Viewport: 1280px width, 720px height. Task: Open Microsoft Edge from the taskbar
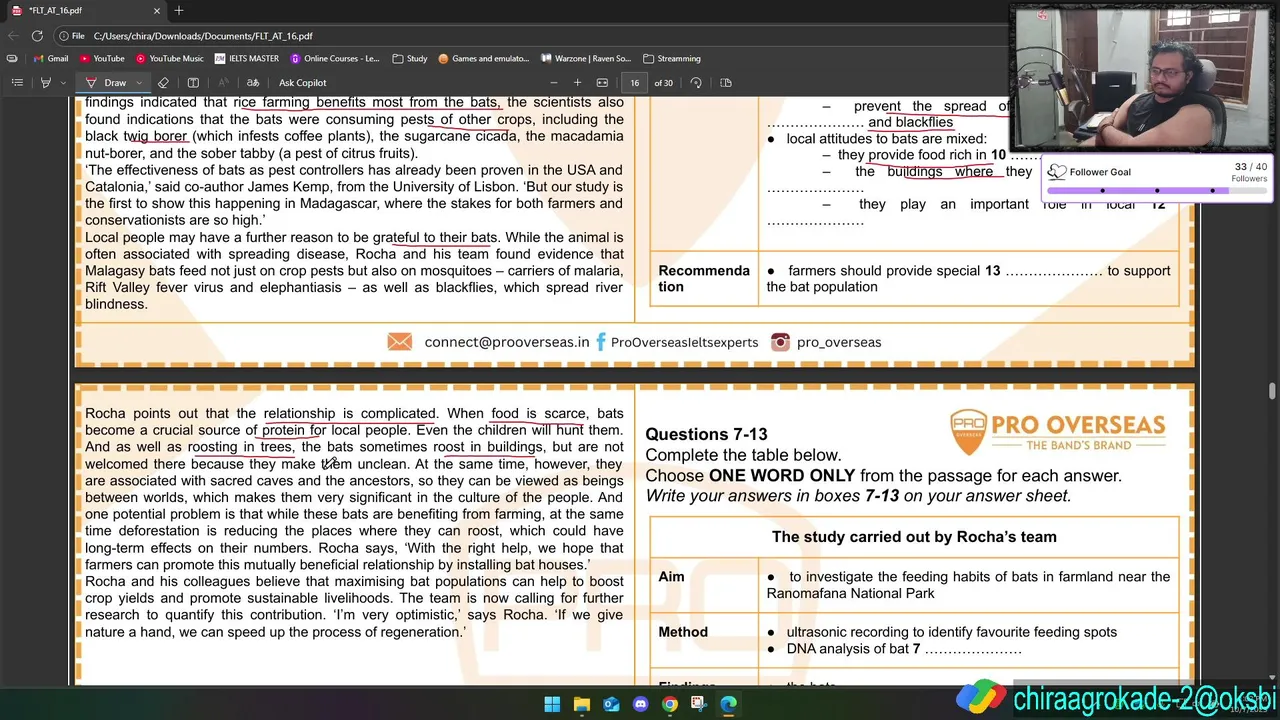tap(728, 705)
